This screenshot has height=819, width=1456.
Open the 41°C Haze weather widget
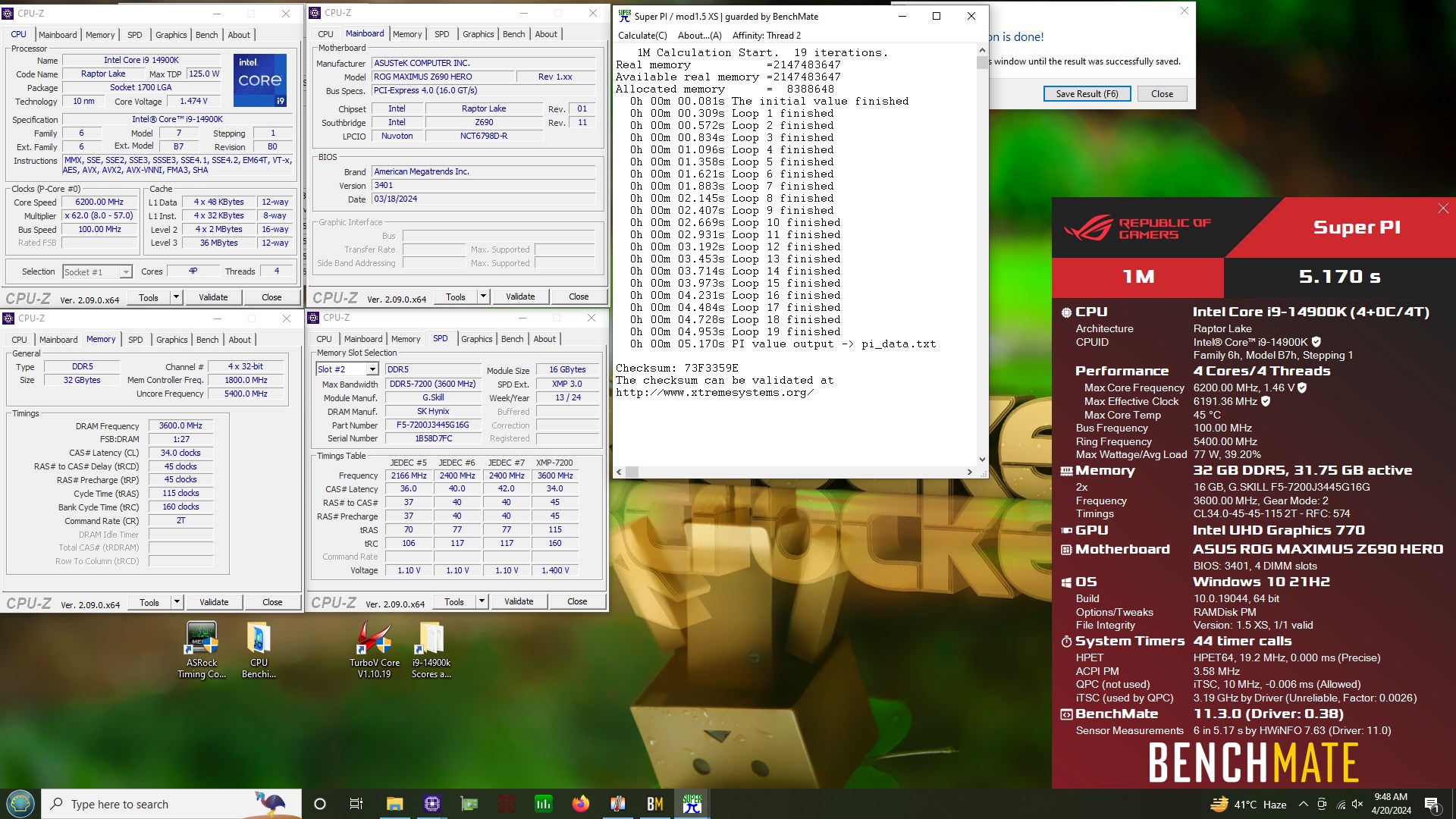click(x=1248, y=804)
